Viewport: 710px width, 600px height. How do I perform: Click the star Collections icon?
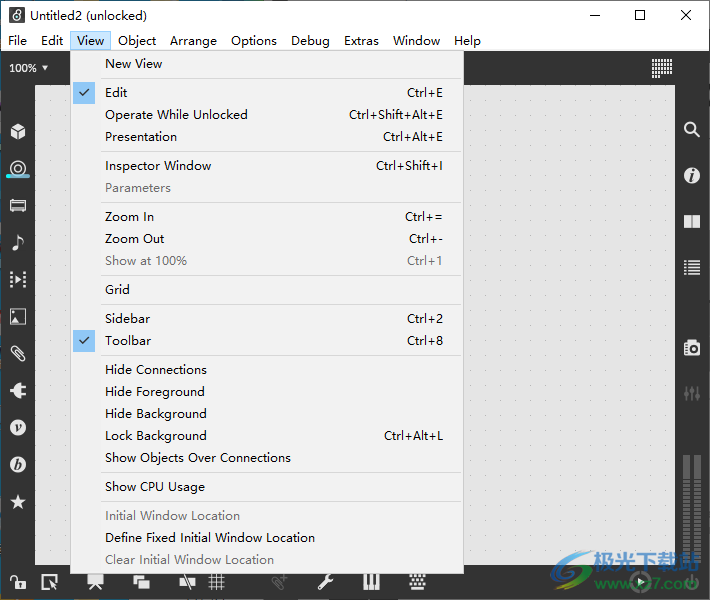click(x=17, y=502)
